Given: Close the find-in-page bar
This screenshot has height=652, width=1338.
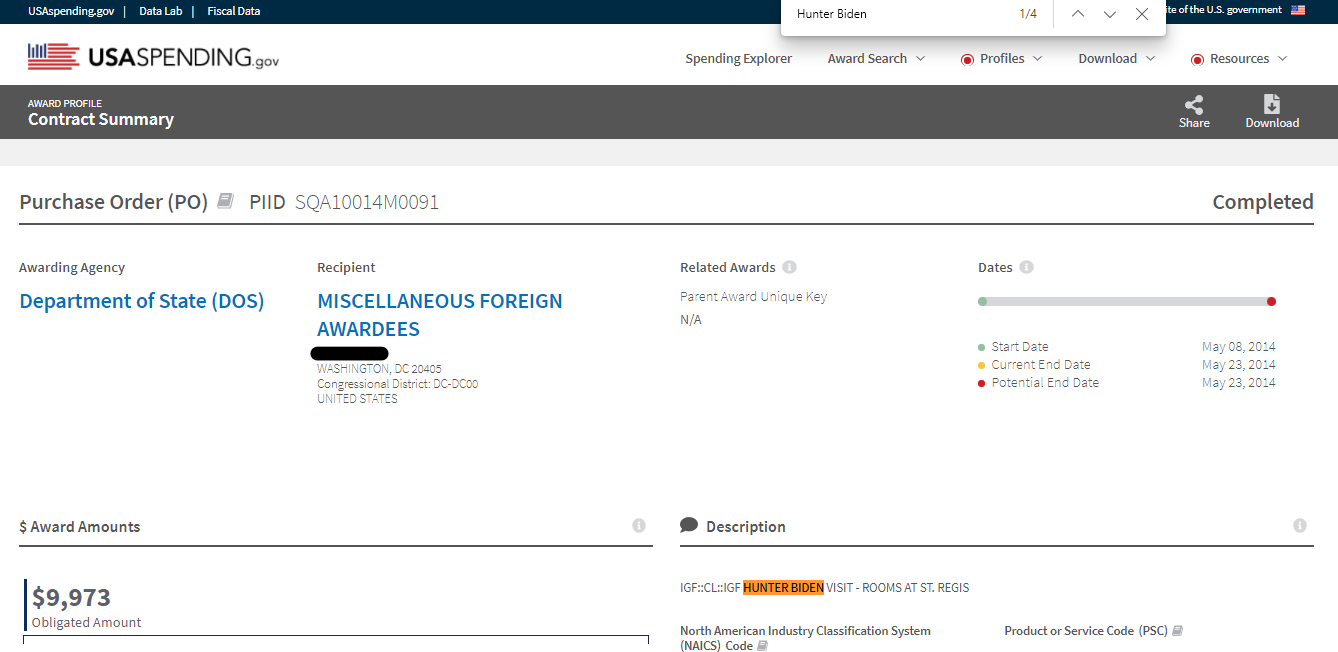Looking at the screenshot, I should pyautogui.click(x=1142, y=14).
